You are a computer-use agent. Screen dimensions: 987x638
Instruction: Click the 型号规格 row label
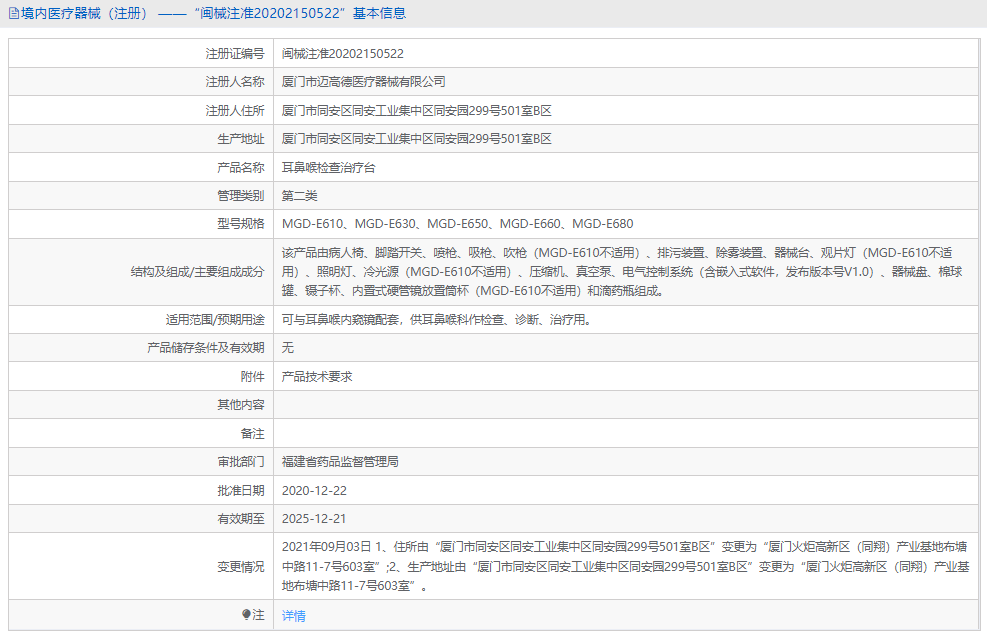(240, 224)
